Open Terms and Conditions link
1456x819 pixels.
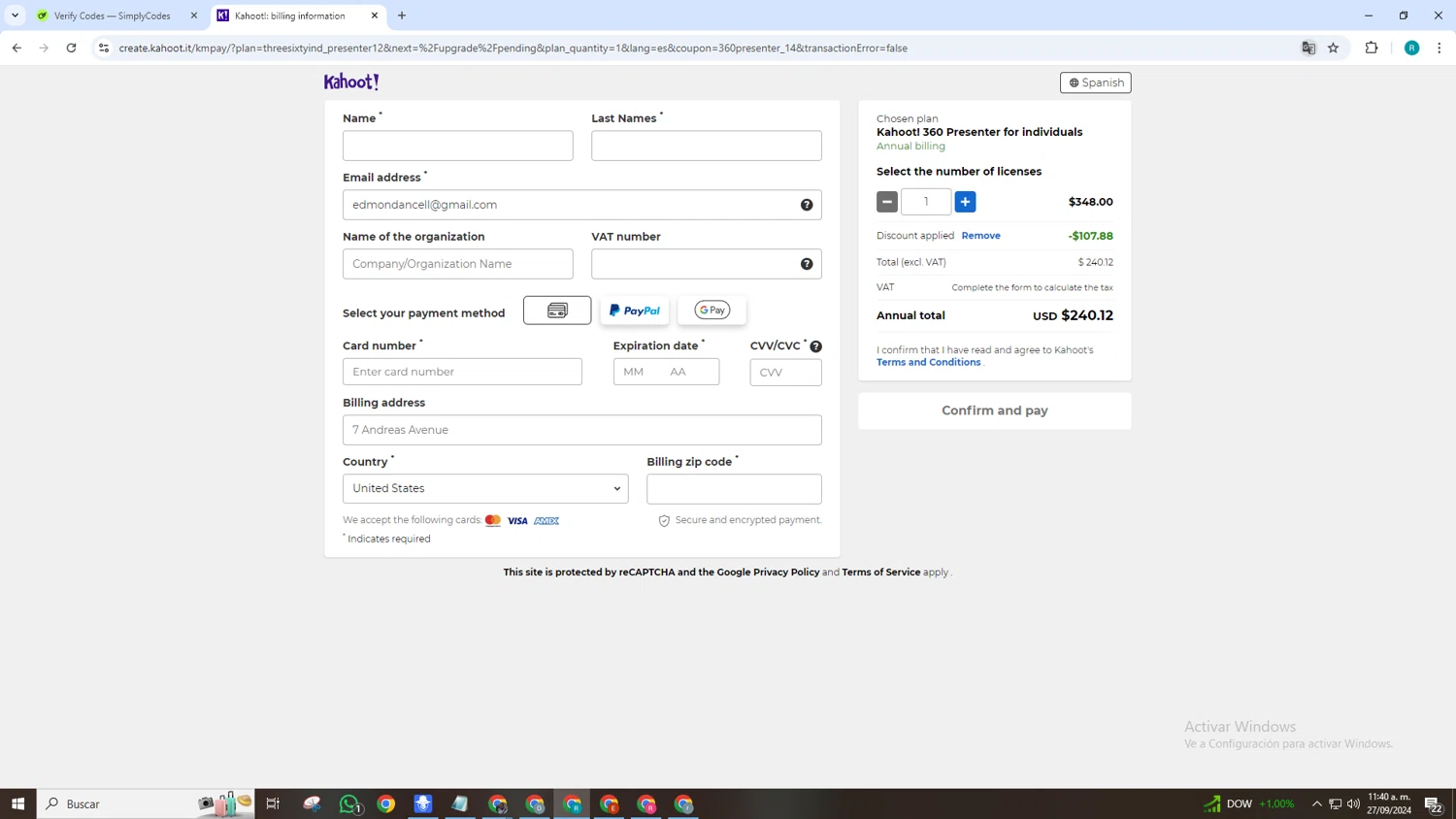tap(928, 362)
